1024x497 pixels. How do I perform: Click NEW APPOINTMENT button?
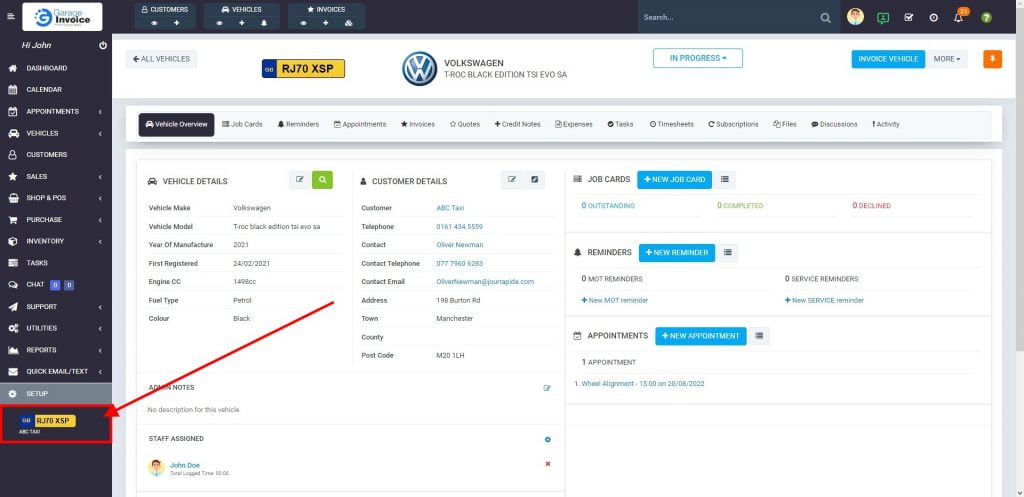tap(701, 336)
